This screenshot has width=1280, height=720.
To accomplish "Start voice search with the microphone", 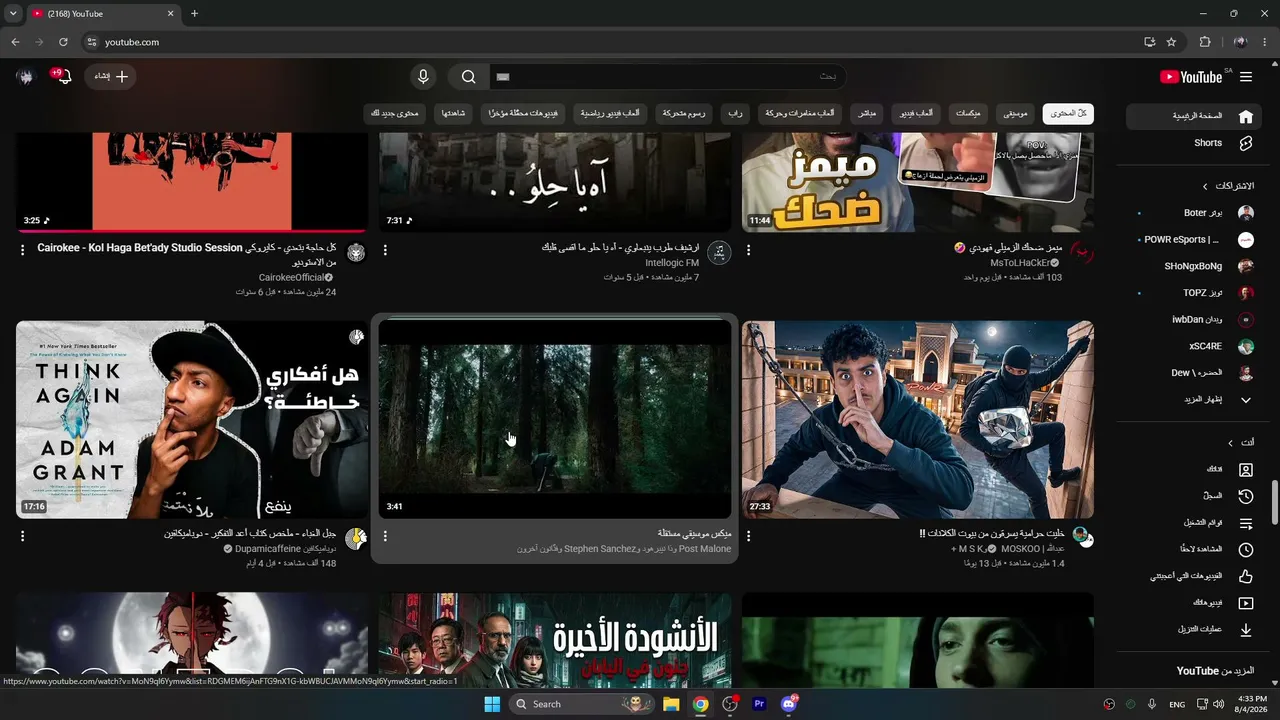I will [423, 77].
